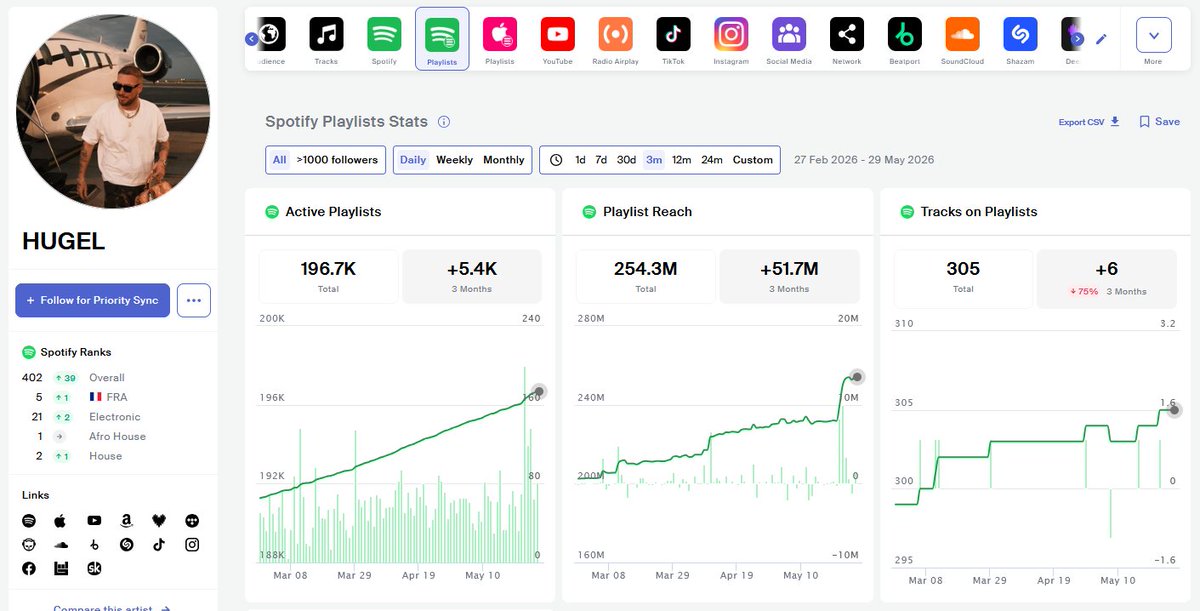
Task: Open the Apple Music Playlists tab icon
Action: tap(499, 35)
